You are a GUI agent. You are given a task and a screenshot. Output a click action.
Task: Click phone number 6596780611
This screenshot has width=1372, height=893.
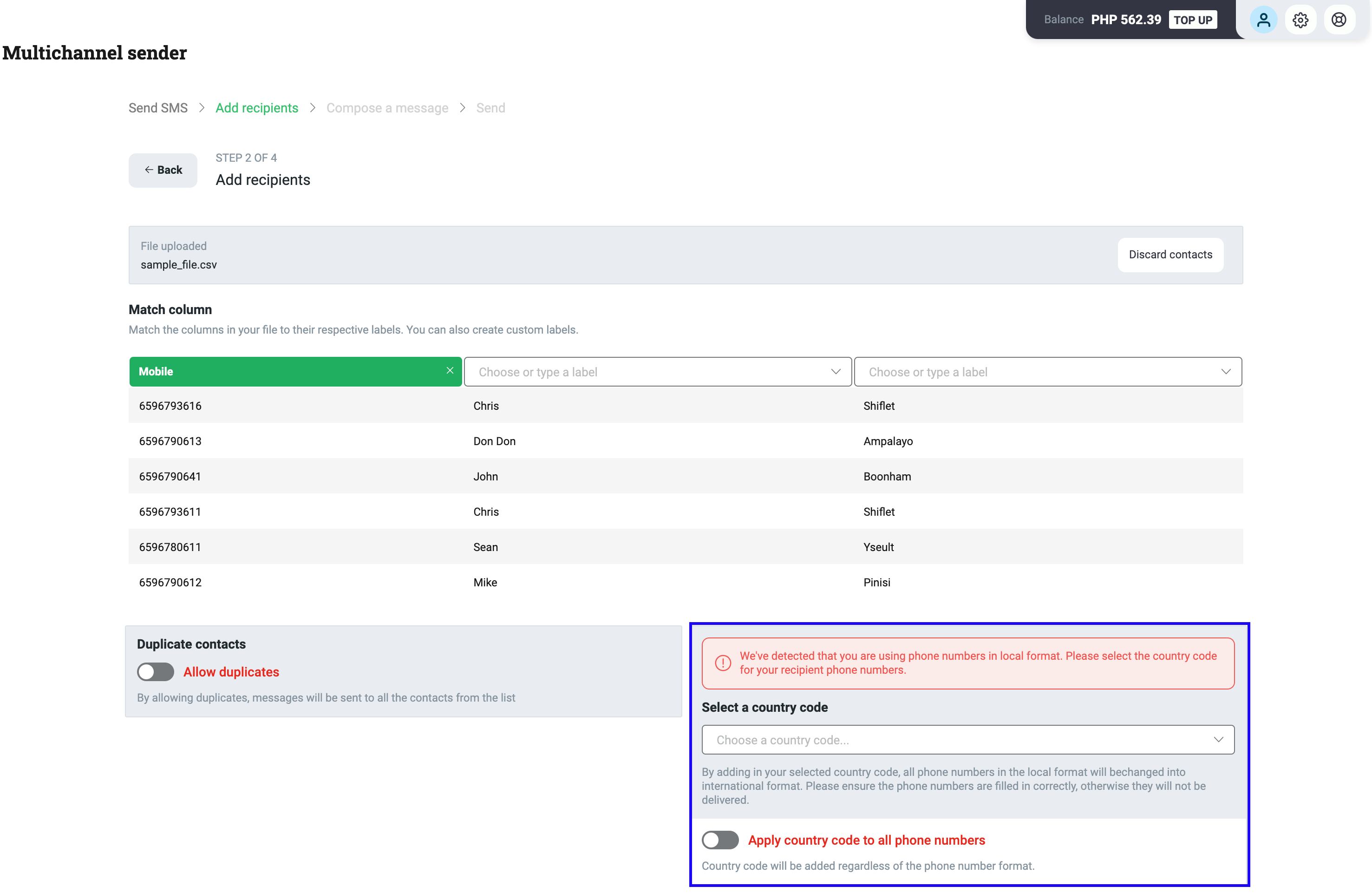[x=170, y=547]
